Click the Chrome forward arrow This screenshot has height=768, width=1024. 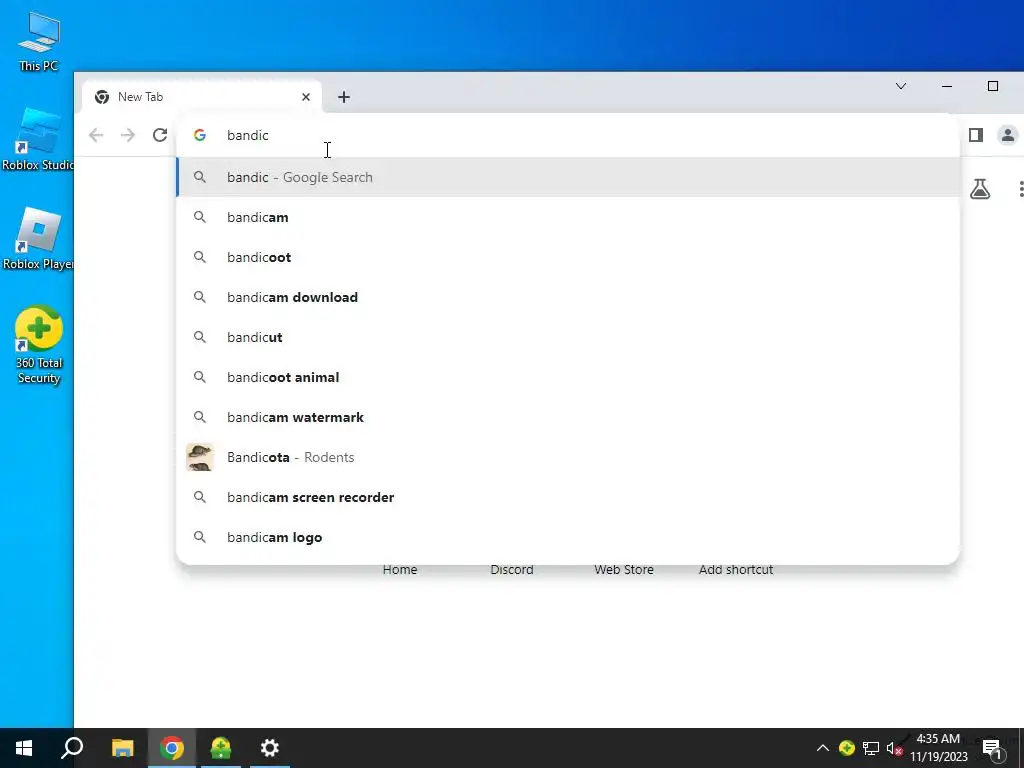click(x=128, y=135)
